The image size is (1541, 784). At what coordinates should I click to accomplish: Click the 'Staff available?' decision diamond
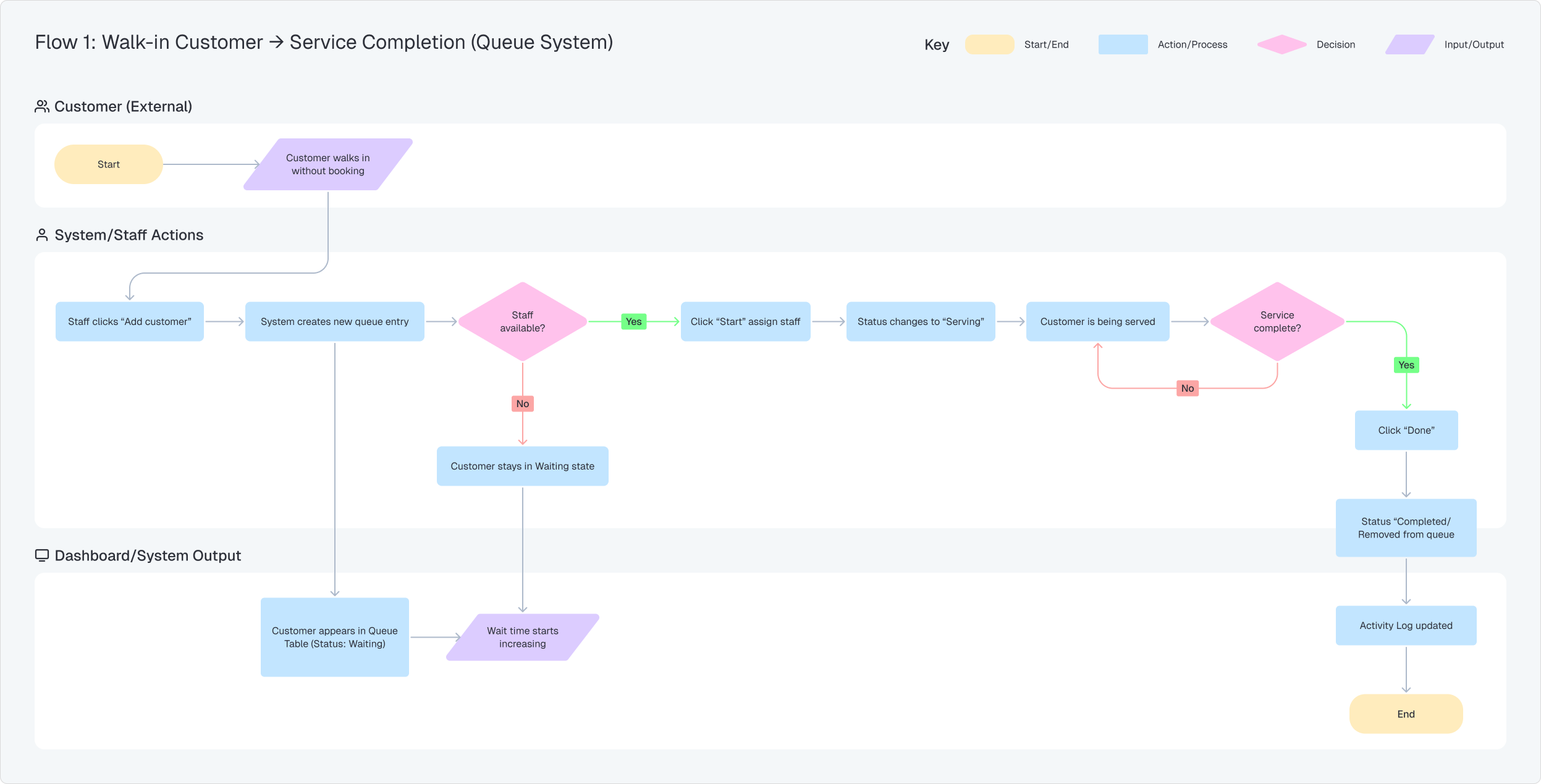coord(523,321)
